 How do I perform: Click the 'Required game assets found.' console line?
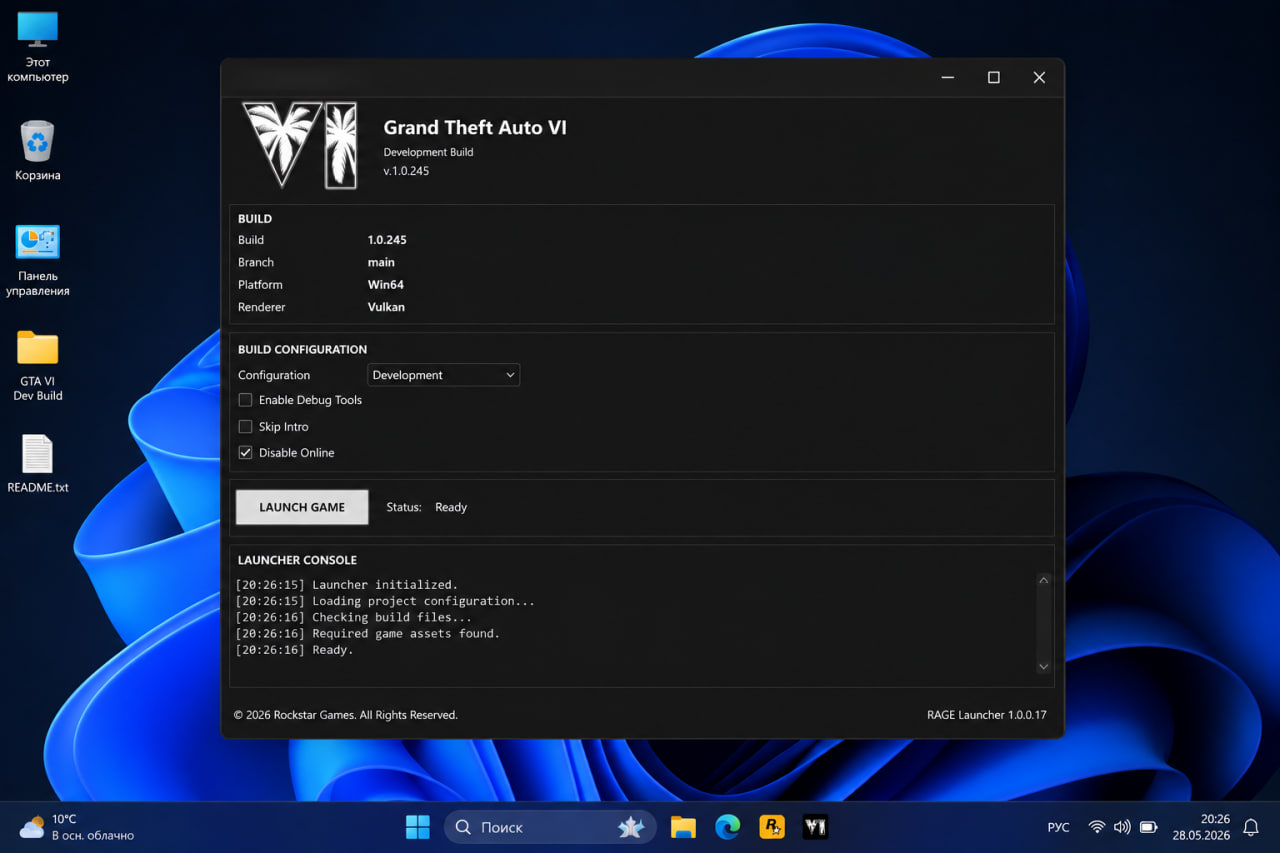coord(406,633)
